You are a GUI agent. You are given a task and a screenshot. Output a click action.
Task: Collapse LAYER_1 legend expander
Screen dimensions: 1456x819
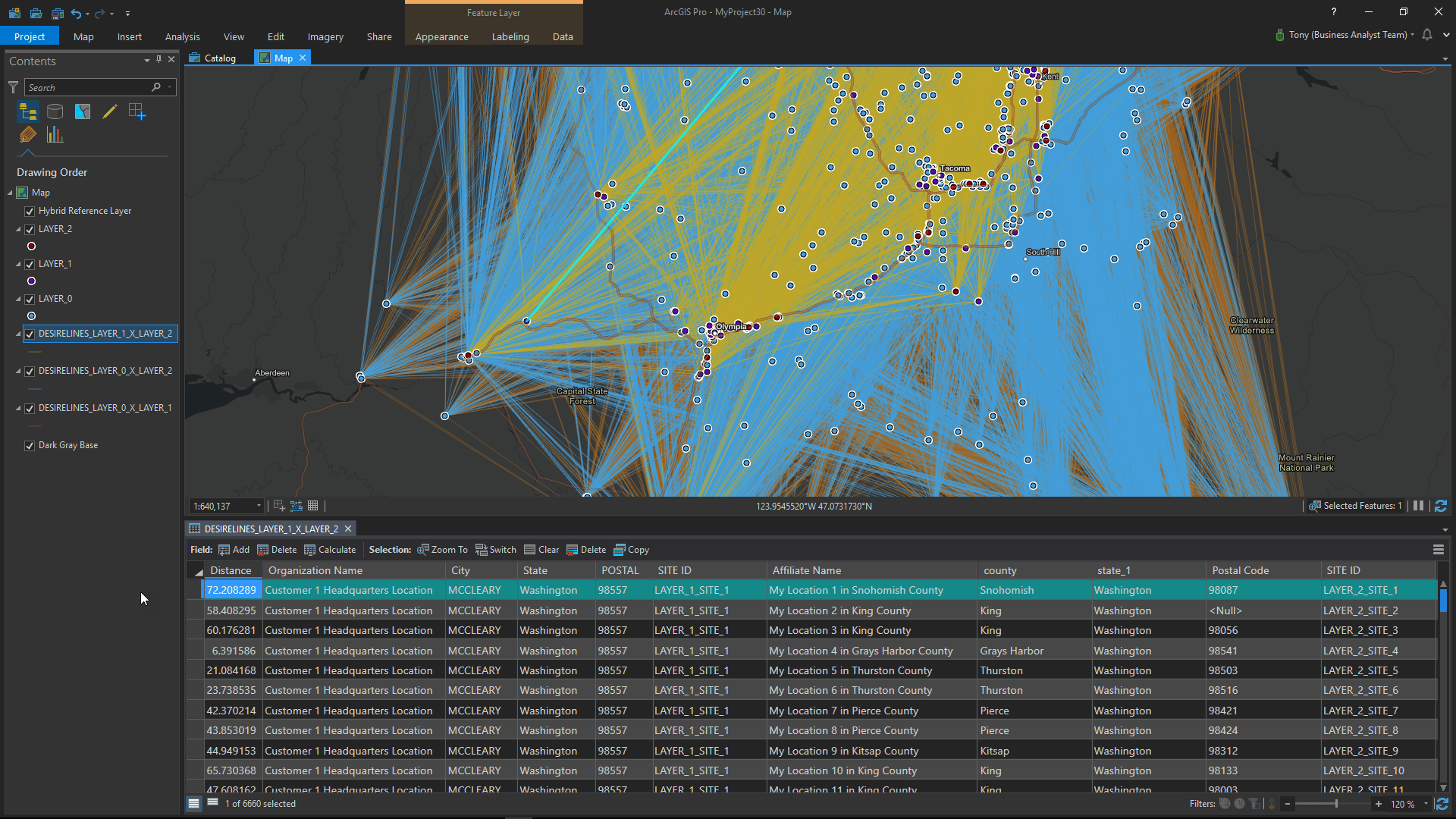coord(19,265)
